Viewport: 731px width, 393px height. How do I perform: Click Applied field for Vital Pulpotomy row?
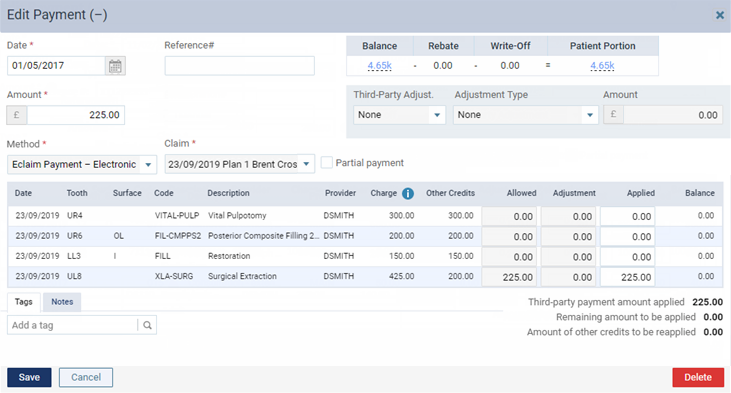[x=628, y=217]
